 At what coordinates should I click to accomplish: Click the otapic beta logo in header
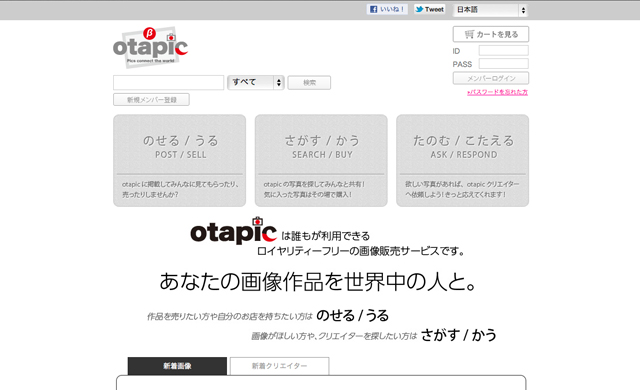coord(150,47)
